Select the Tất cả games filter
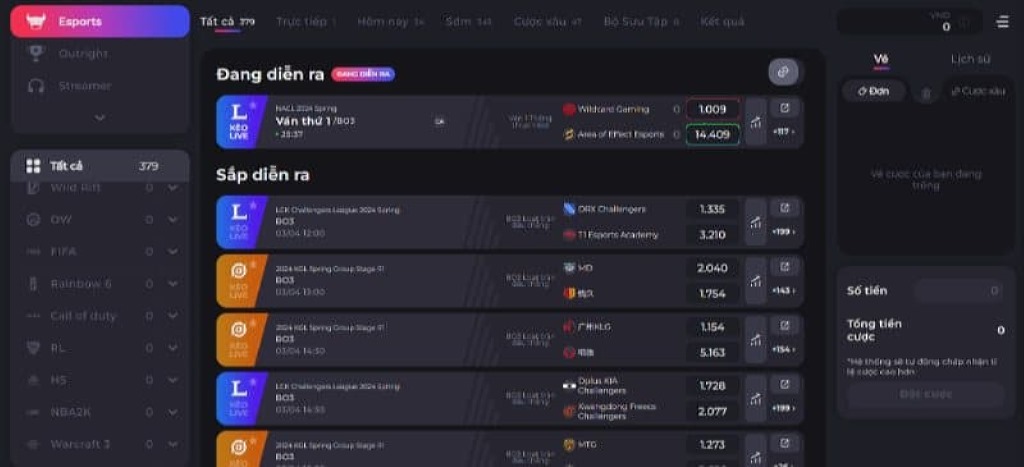Image resolution: width=1024 pixels, height=467 pixels. coord(100,166)
